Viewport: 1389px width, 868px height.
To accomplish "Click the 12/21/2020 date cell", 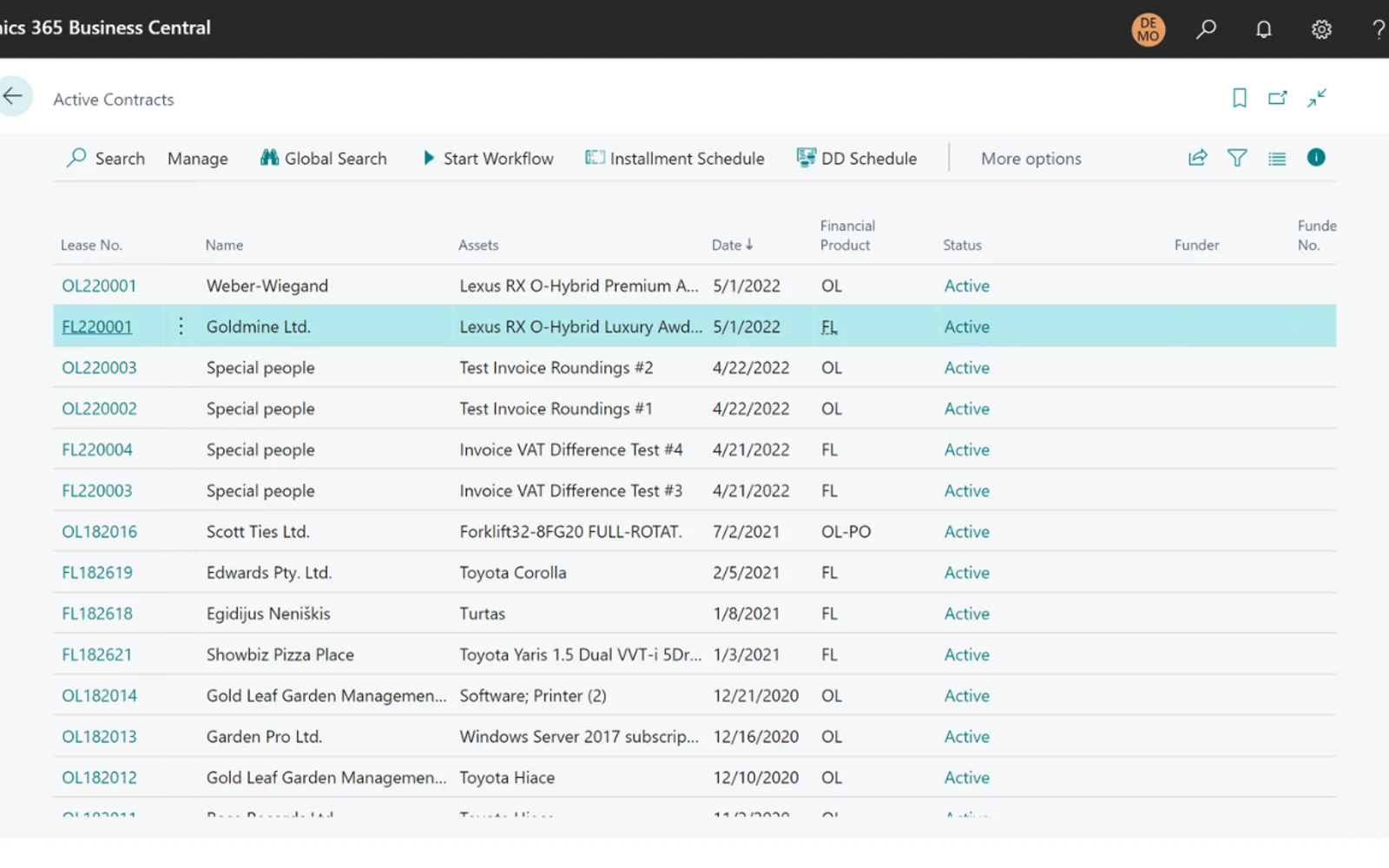I will pos(755,695).
